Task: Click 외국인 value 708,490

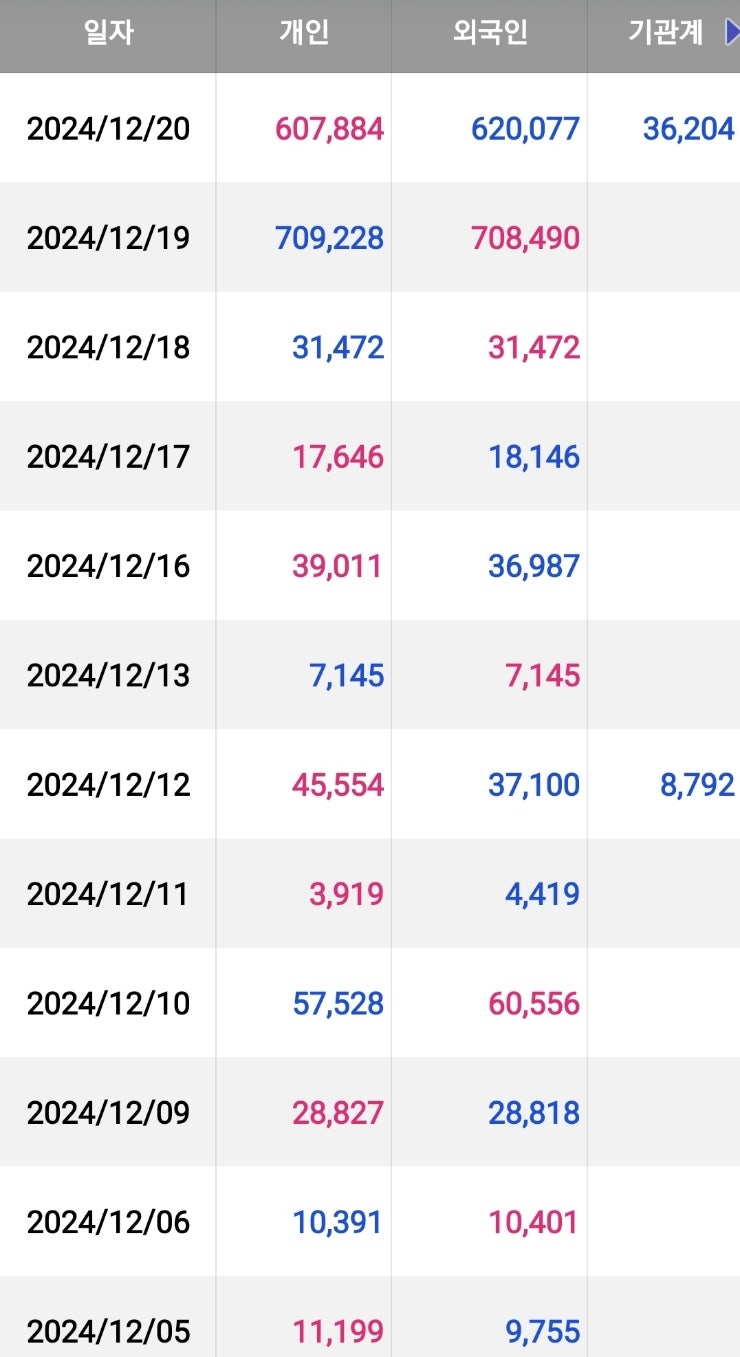Action: click(525, 238)
